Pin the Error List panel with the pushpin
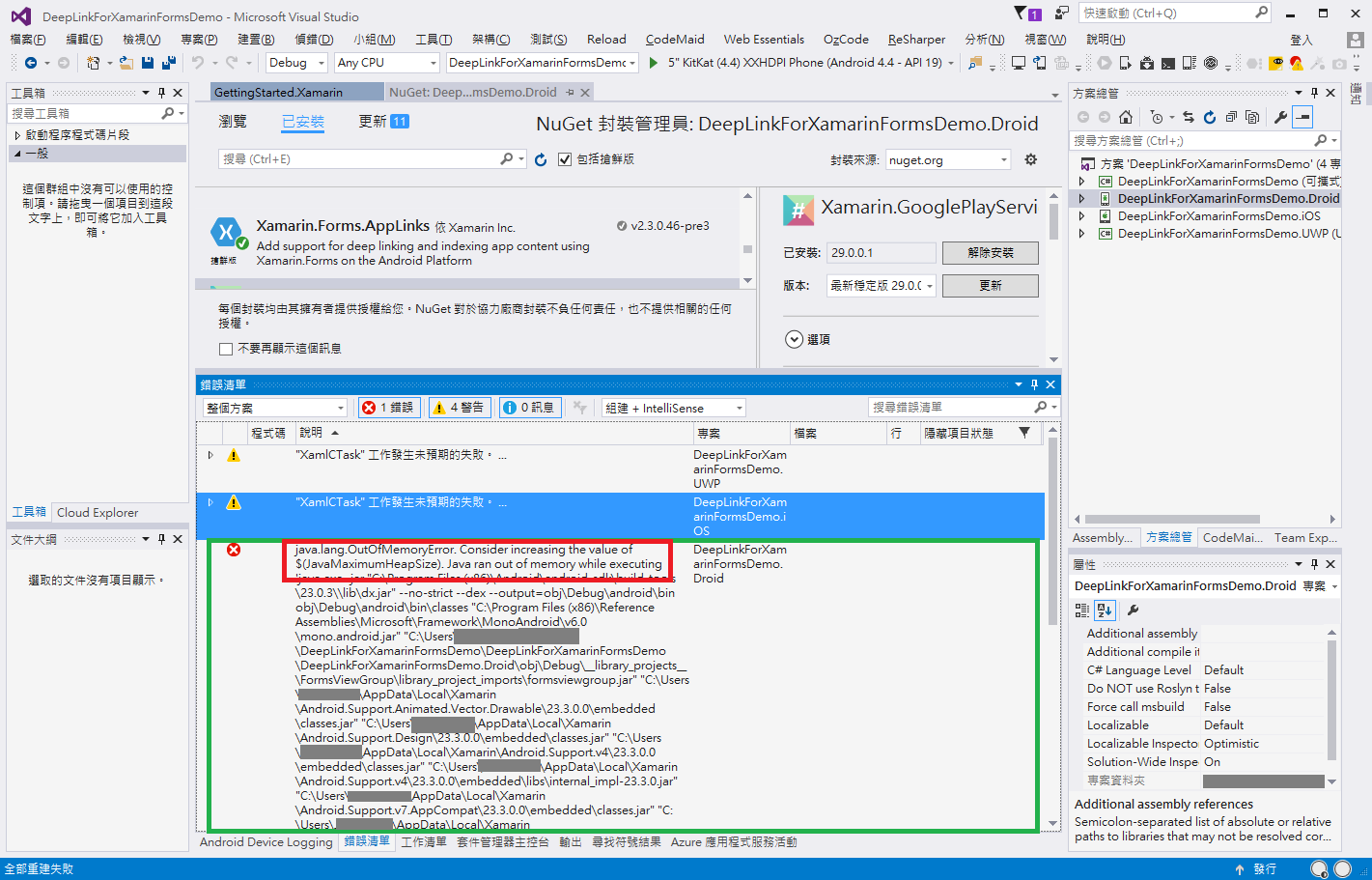1372x880 pixels. point(1034,384)
